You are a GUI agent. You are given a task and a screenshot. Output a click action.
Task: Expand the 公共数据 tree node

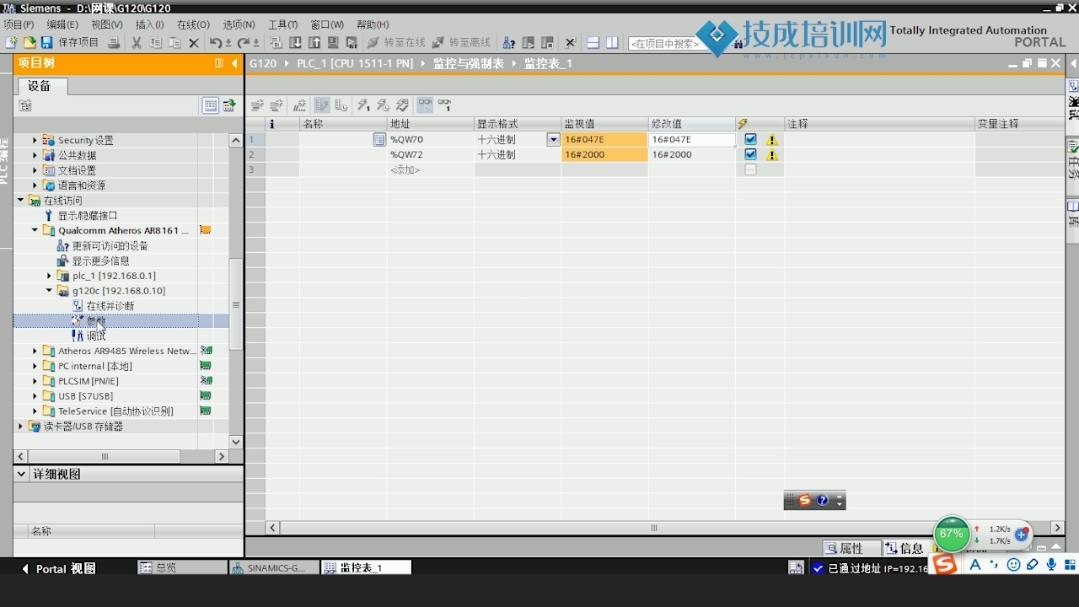pyautogui.click(x=34, y=155)
